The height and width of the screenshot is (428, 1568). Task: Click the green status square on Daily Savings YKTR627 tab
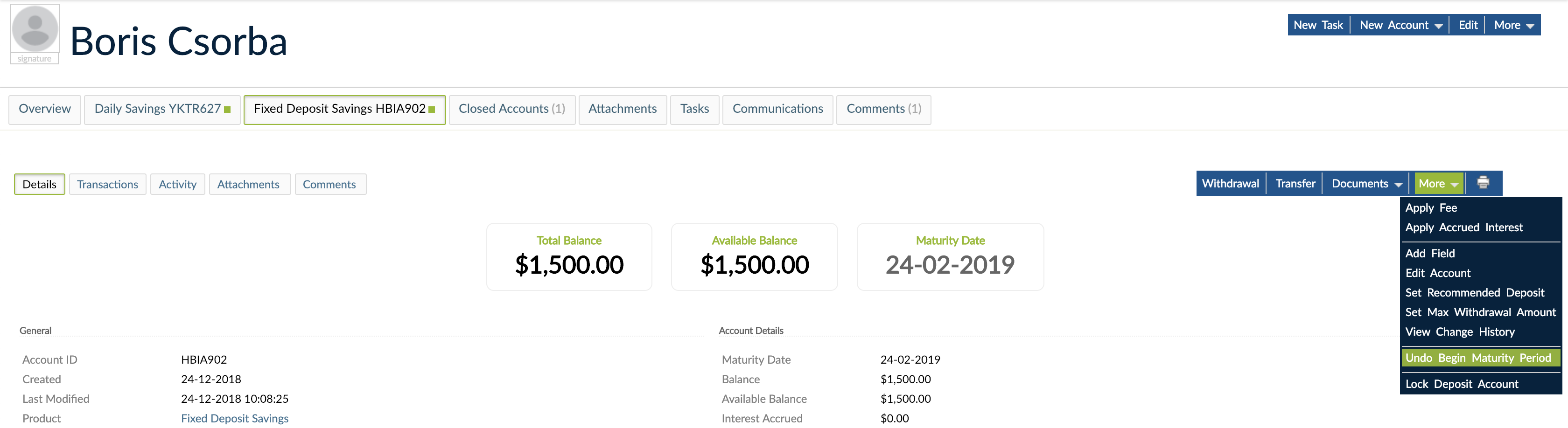pos(227,110)
